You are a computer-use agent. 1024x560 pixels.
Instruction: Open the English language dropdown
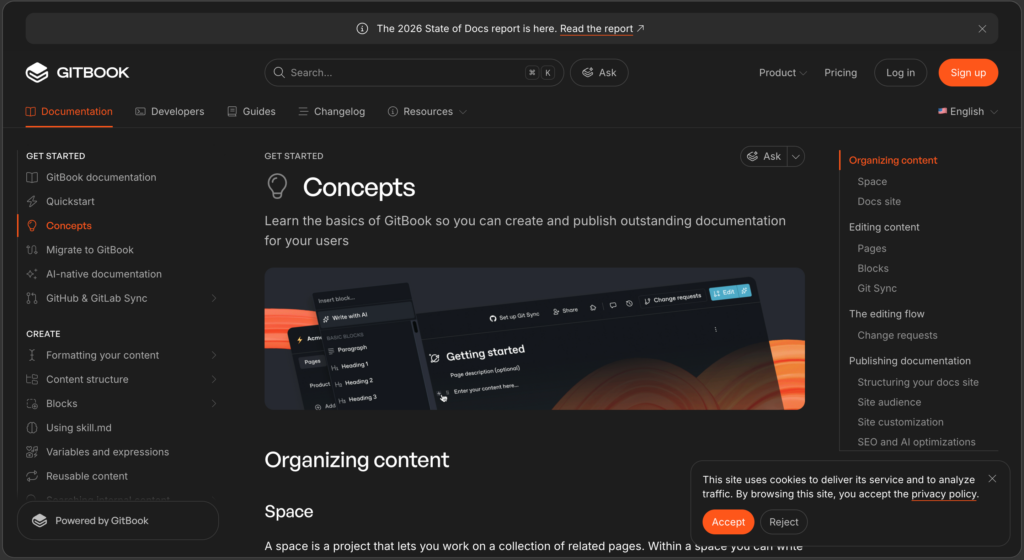968,112
